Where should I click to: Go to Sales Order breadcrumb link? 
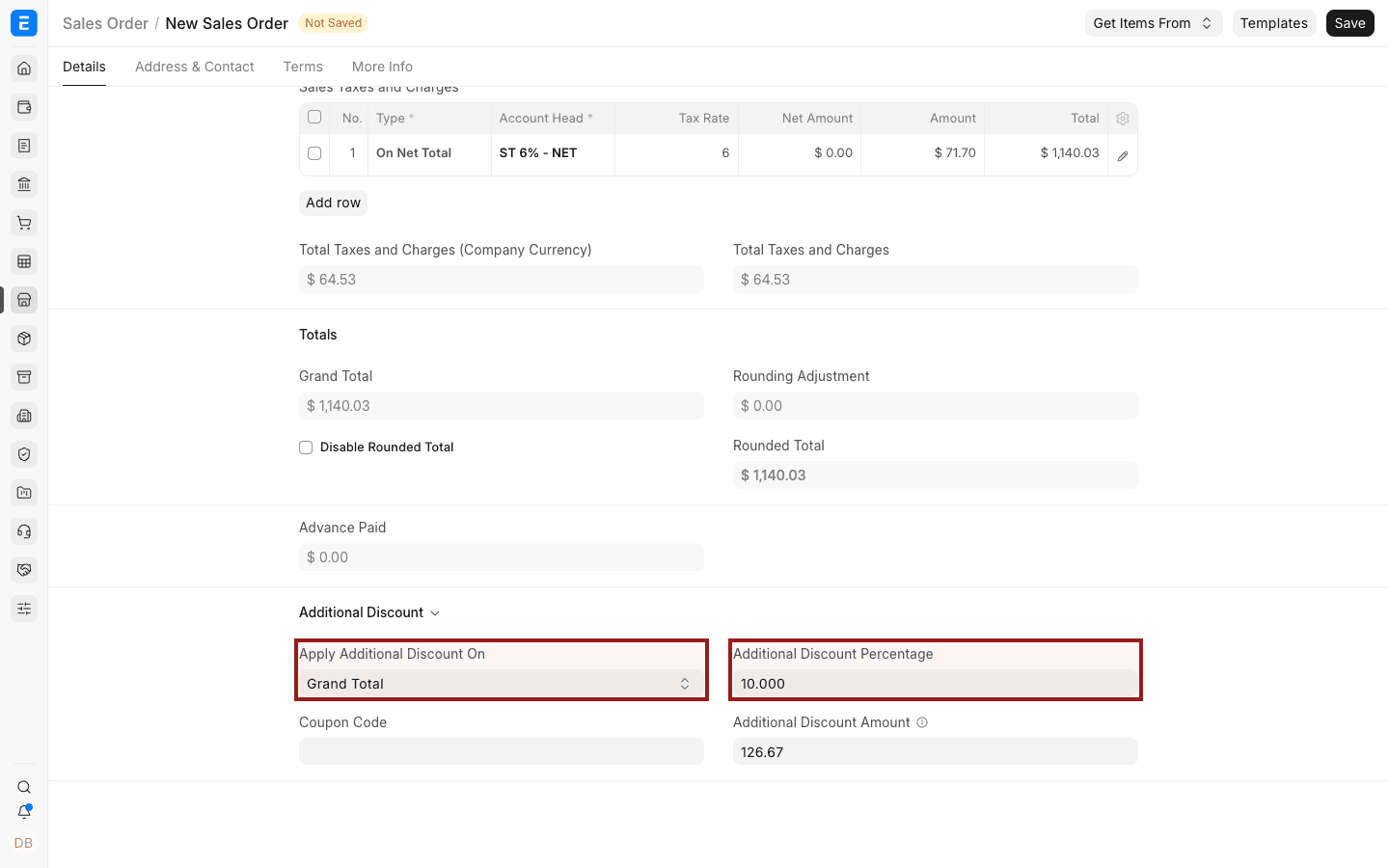coord(105,23)
